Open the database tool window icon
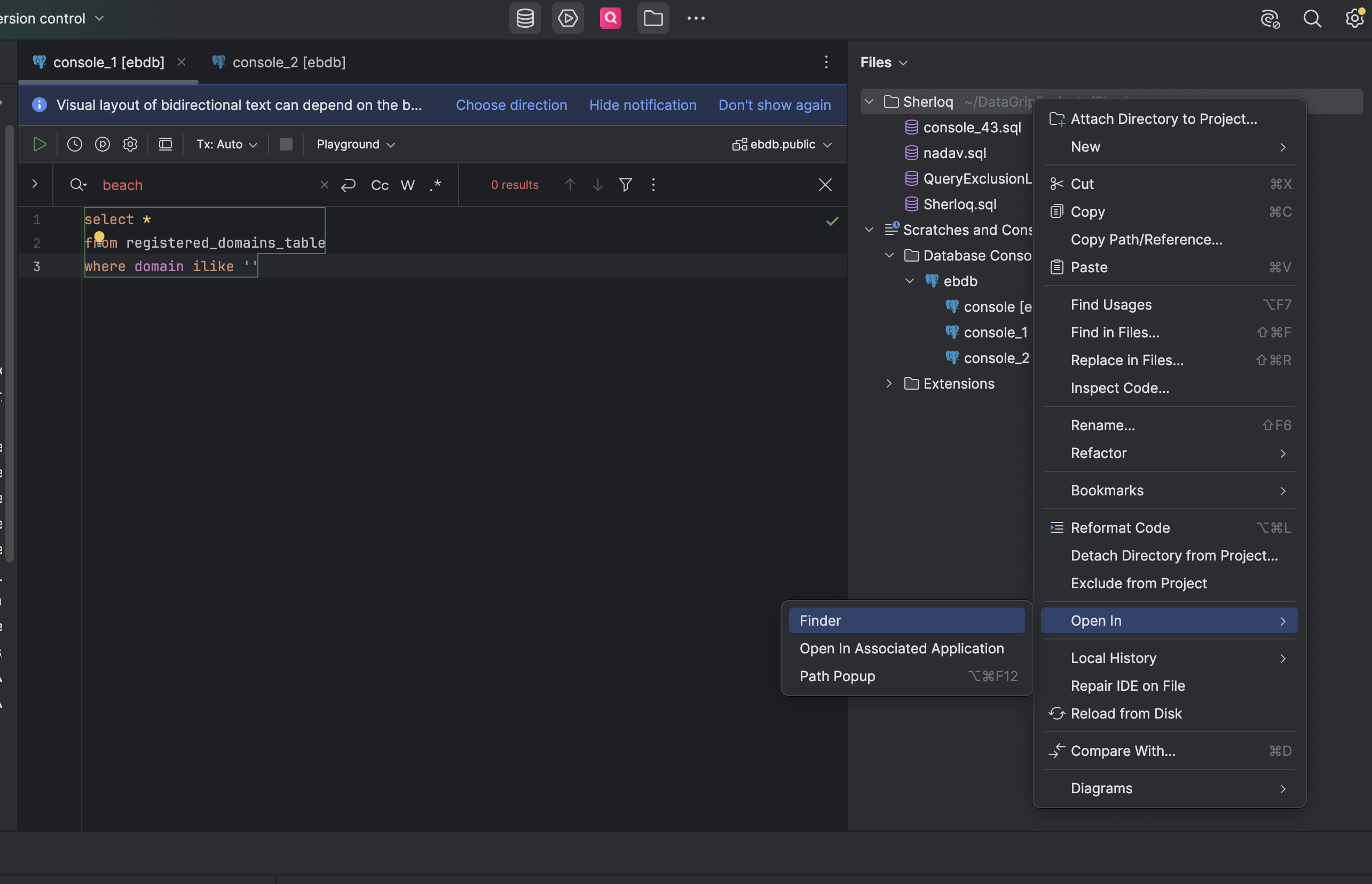 coord(525,18)
